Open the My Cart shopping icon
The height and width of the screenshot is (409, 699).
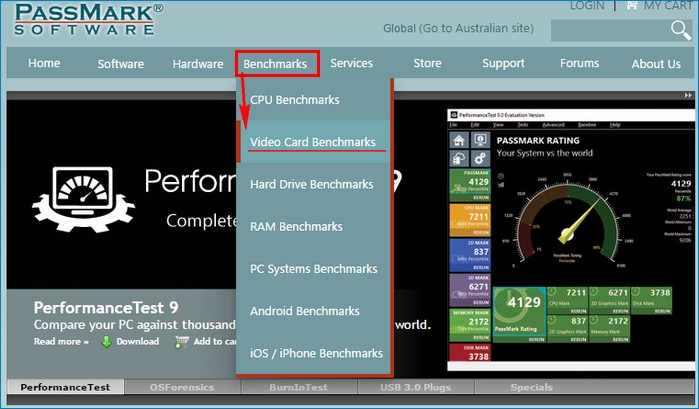click(x=632, y=5)
